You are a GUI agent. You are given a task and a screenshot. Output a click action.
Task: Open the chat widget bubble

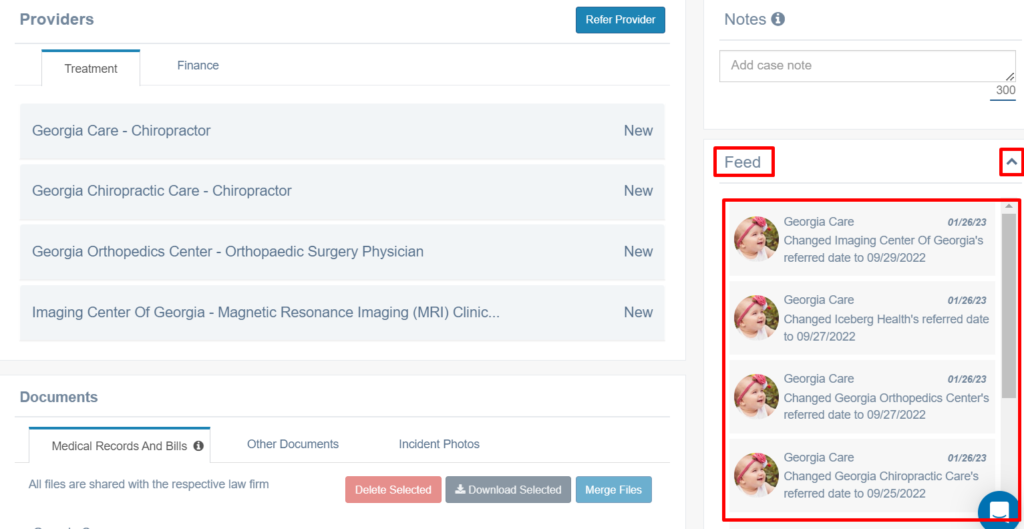1000,509
